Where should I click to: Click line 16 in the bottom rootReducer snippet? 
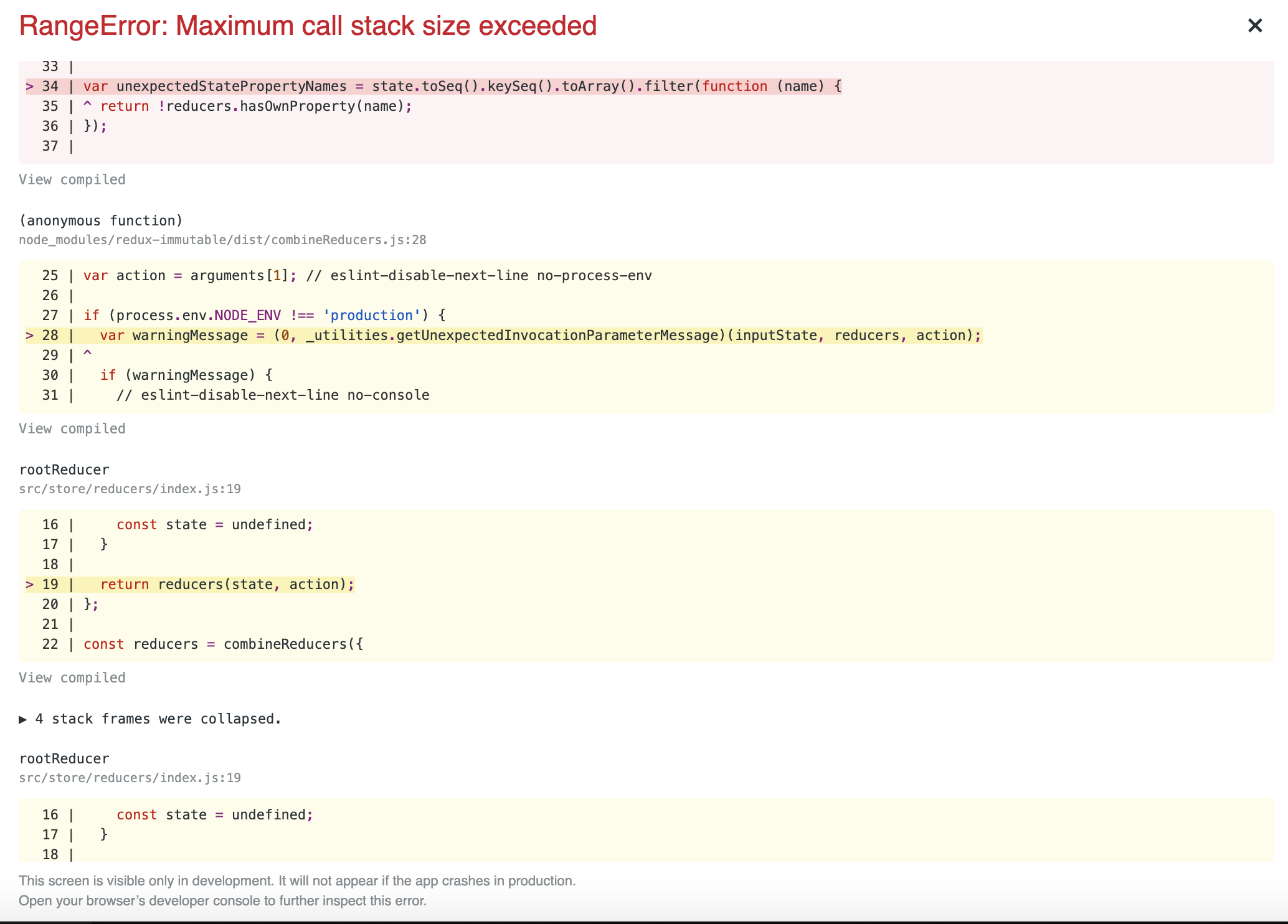[214, 815]
